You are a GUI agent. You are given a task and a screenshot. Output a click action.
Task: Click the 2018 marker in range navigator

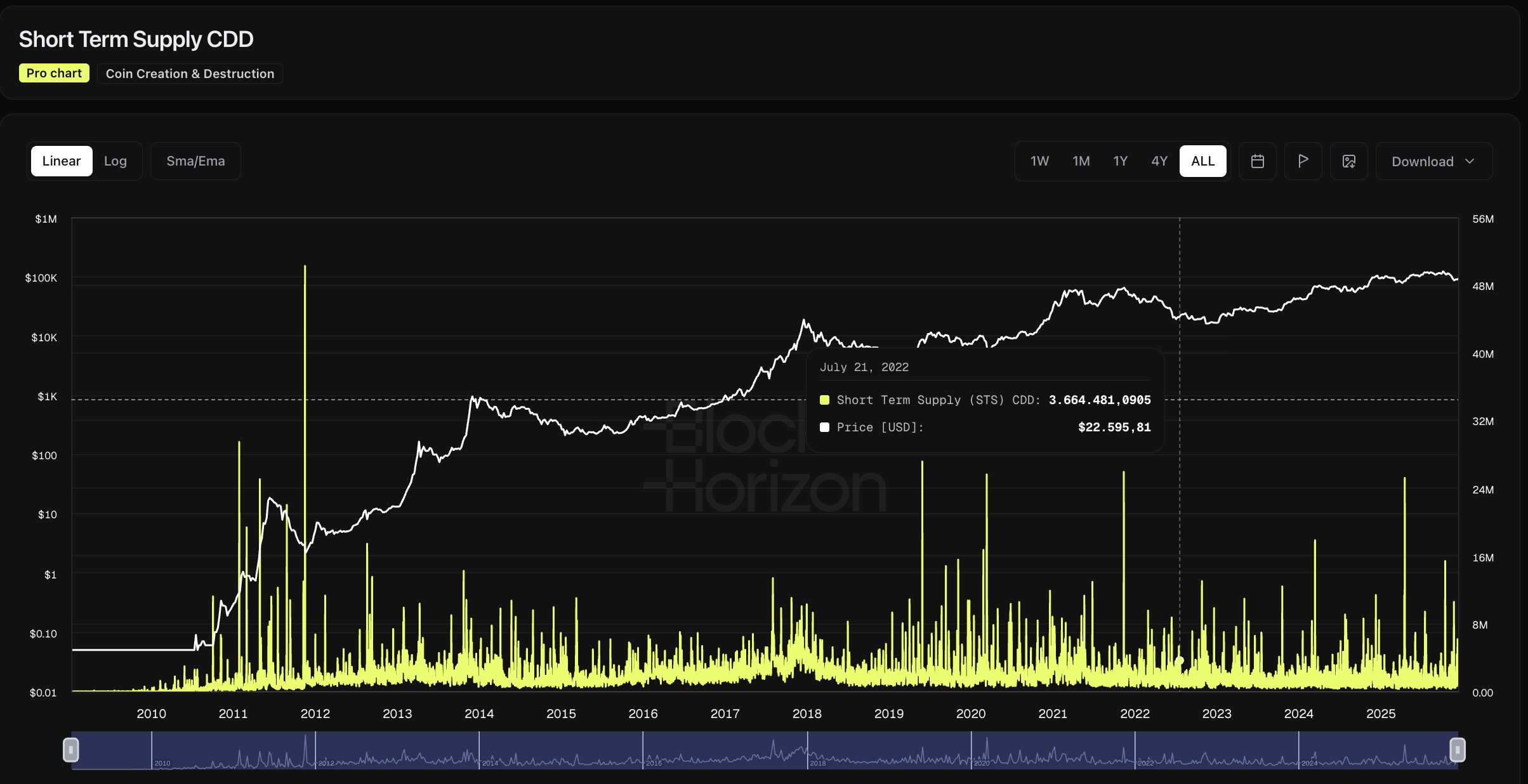tap(817, 762)
